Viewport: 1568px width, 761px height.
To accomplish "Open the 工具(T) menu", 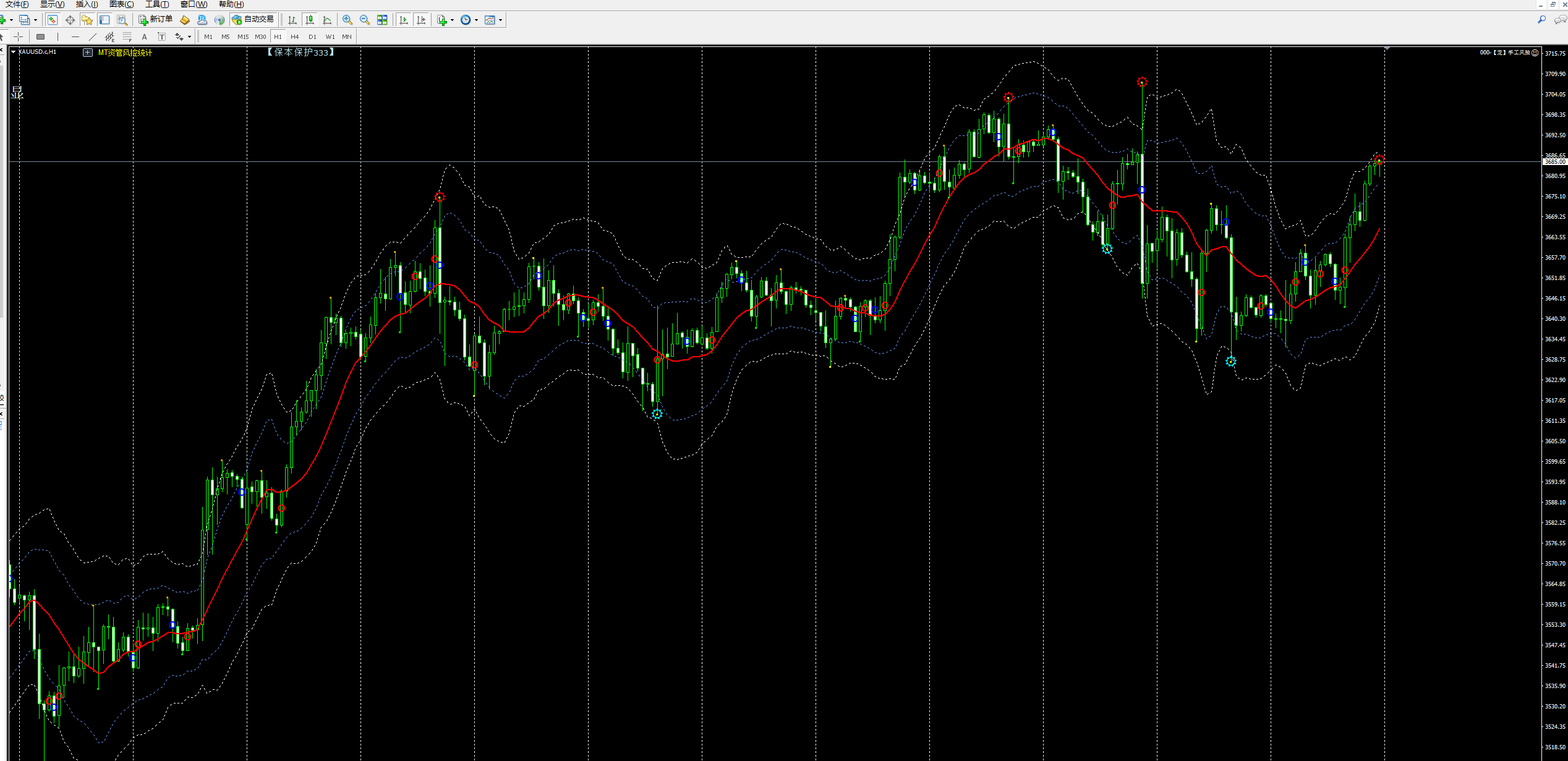I will 157,4.
